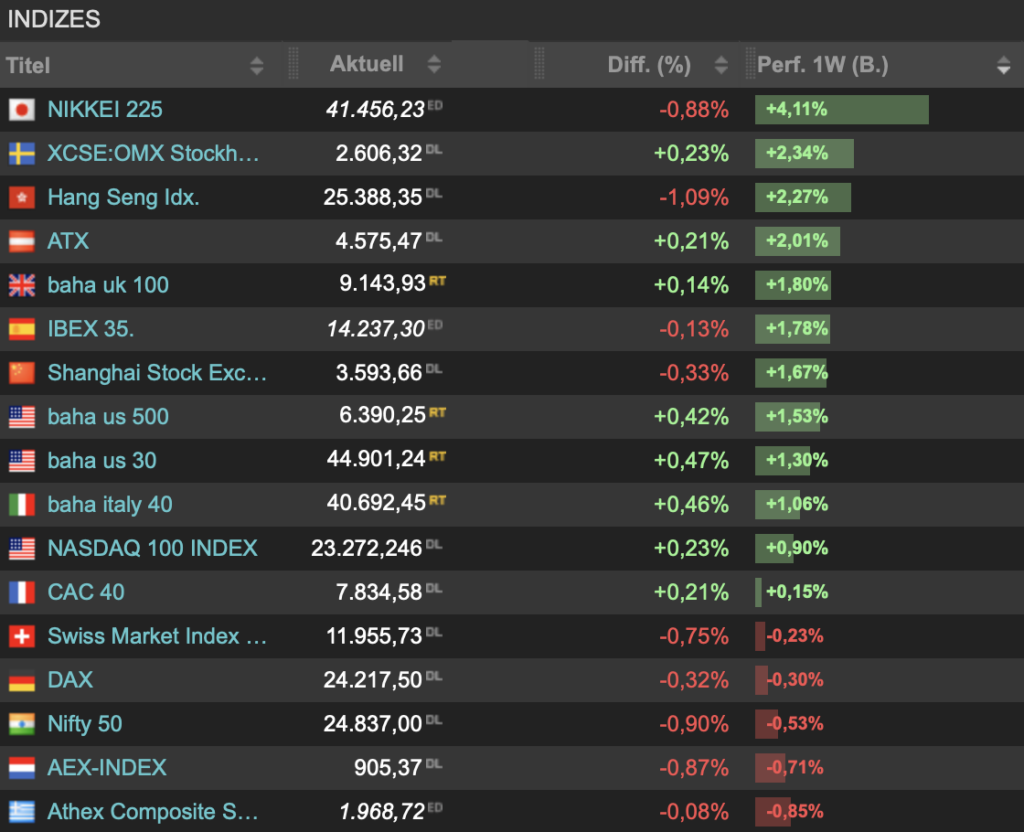Viewport: 1024px width, 832px height.
Task: Open the NIKKEI 225 index link
Action: (105, 110)
